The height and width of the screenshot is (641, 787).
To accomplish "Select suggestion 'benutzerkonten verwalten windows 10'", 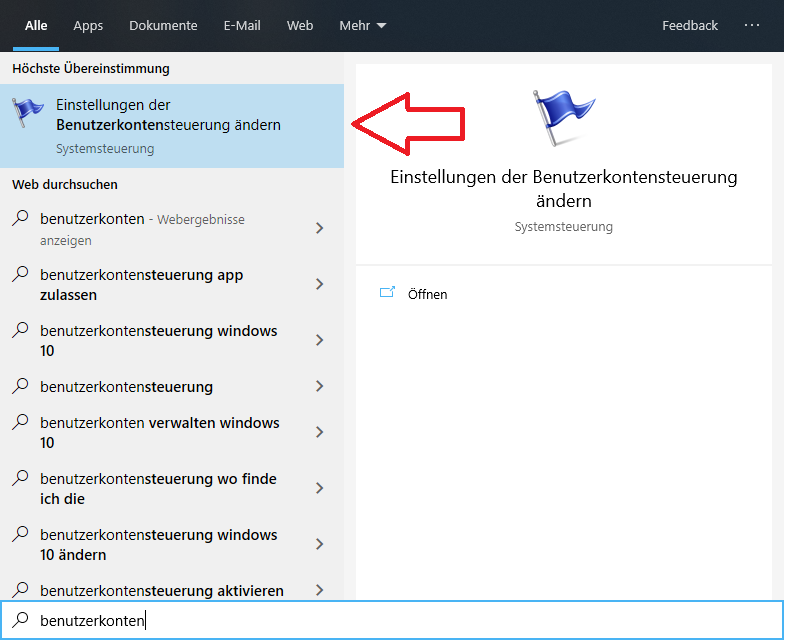I will pyautogui.click(x=172, y=432).
